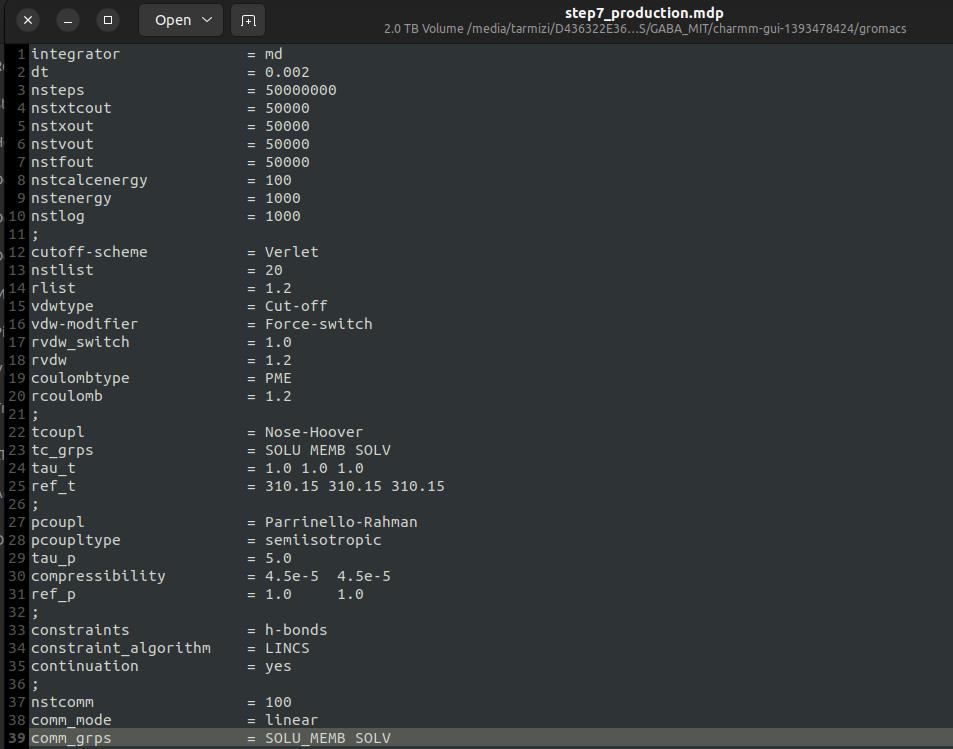Expand the Open file dropdown

[x=182, y=20]
